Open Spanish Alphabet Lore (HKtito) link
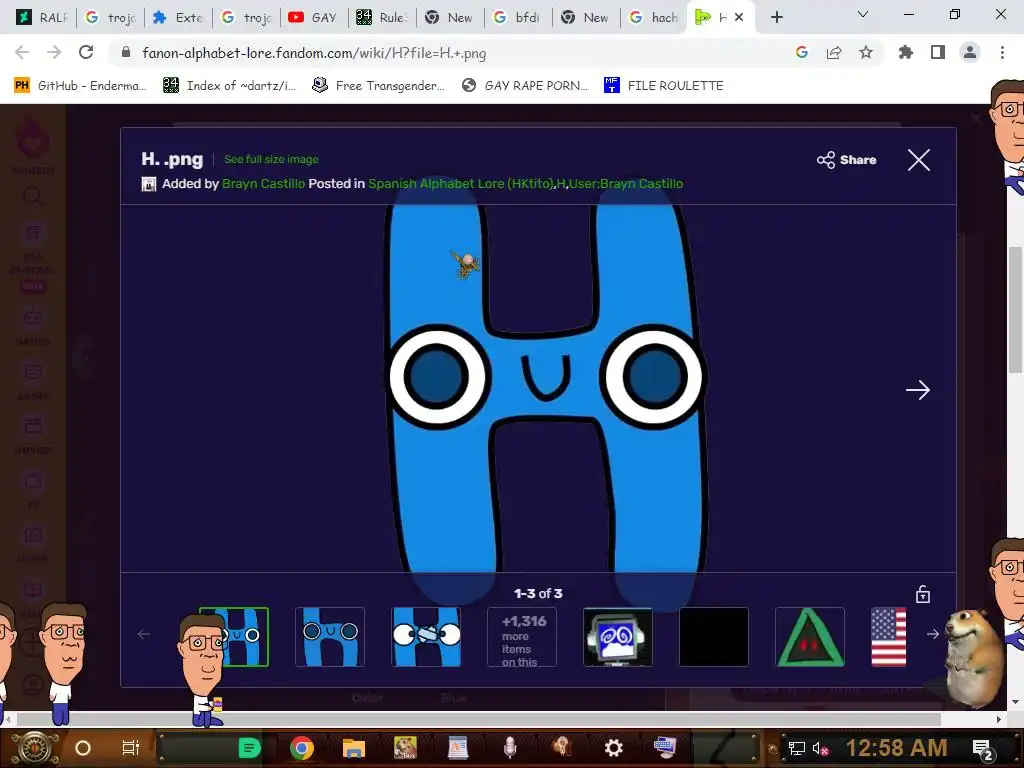Viewport: 1024px width, 768px height. click(x=460, y=184)
